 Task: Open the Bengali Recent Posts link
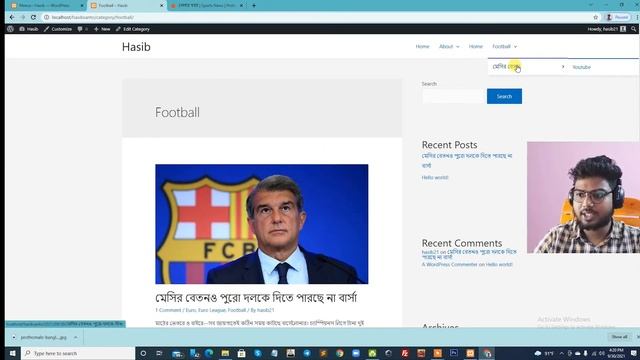[x=467, y=160]
